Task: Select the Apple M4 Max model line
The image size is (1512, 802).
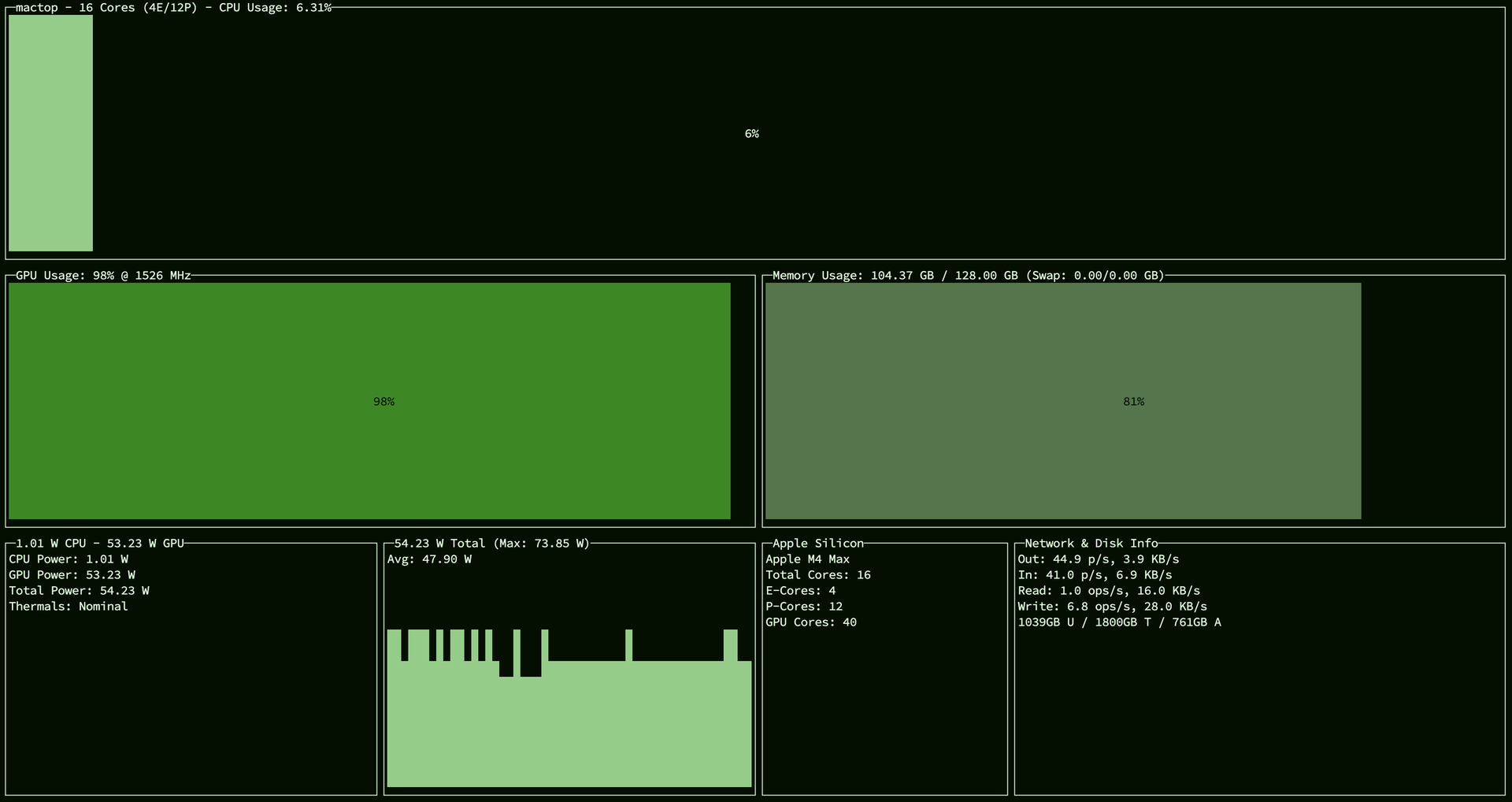Action: coord(807,559)
